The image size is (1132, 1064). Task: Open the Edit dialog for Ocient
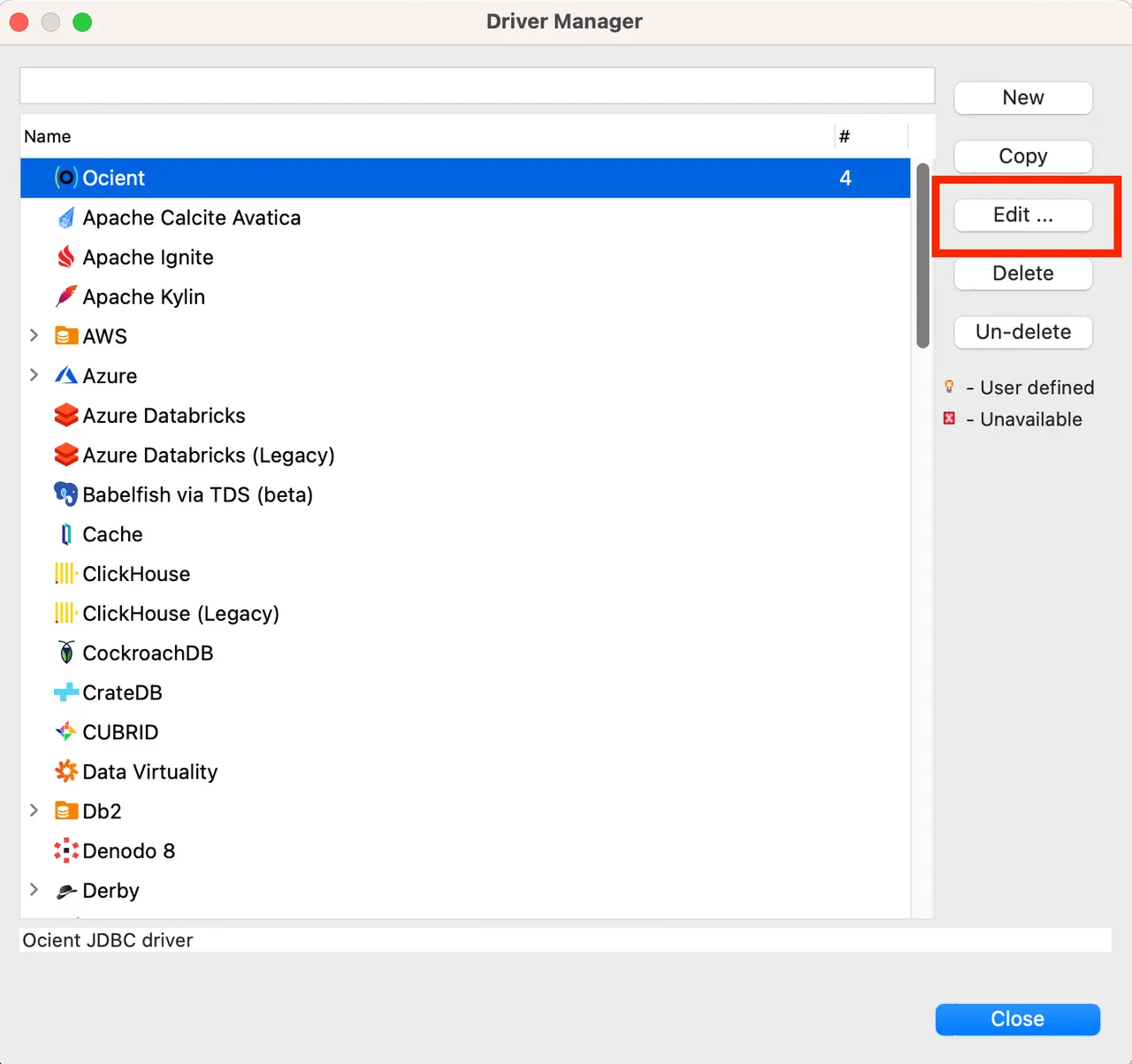coord(1022,215)
